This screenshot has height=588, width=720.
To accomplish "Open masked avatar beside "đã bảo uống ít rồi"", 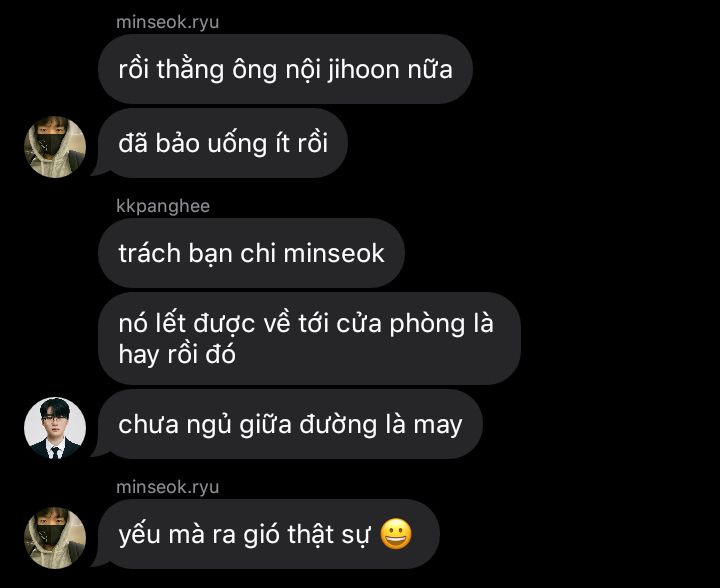I will pos(55,147).
